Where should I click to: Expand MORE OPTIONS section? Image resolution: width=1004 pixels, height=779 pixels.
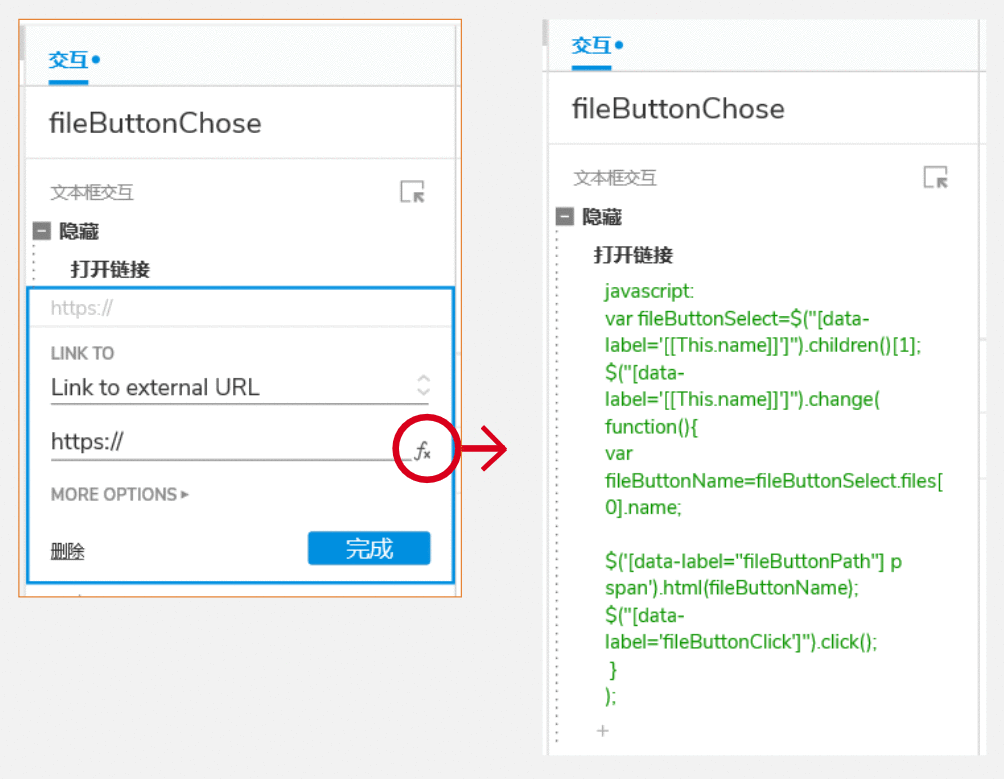tap(120, 494)
